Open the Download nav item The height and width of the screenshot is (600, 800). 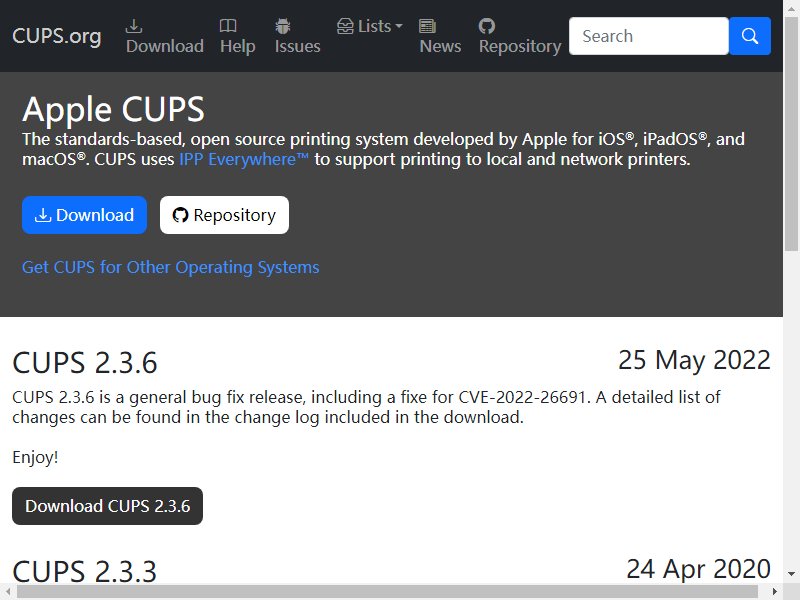[x=165, y=36]
